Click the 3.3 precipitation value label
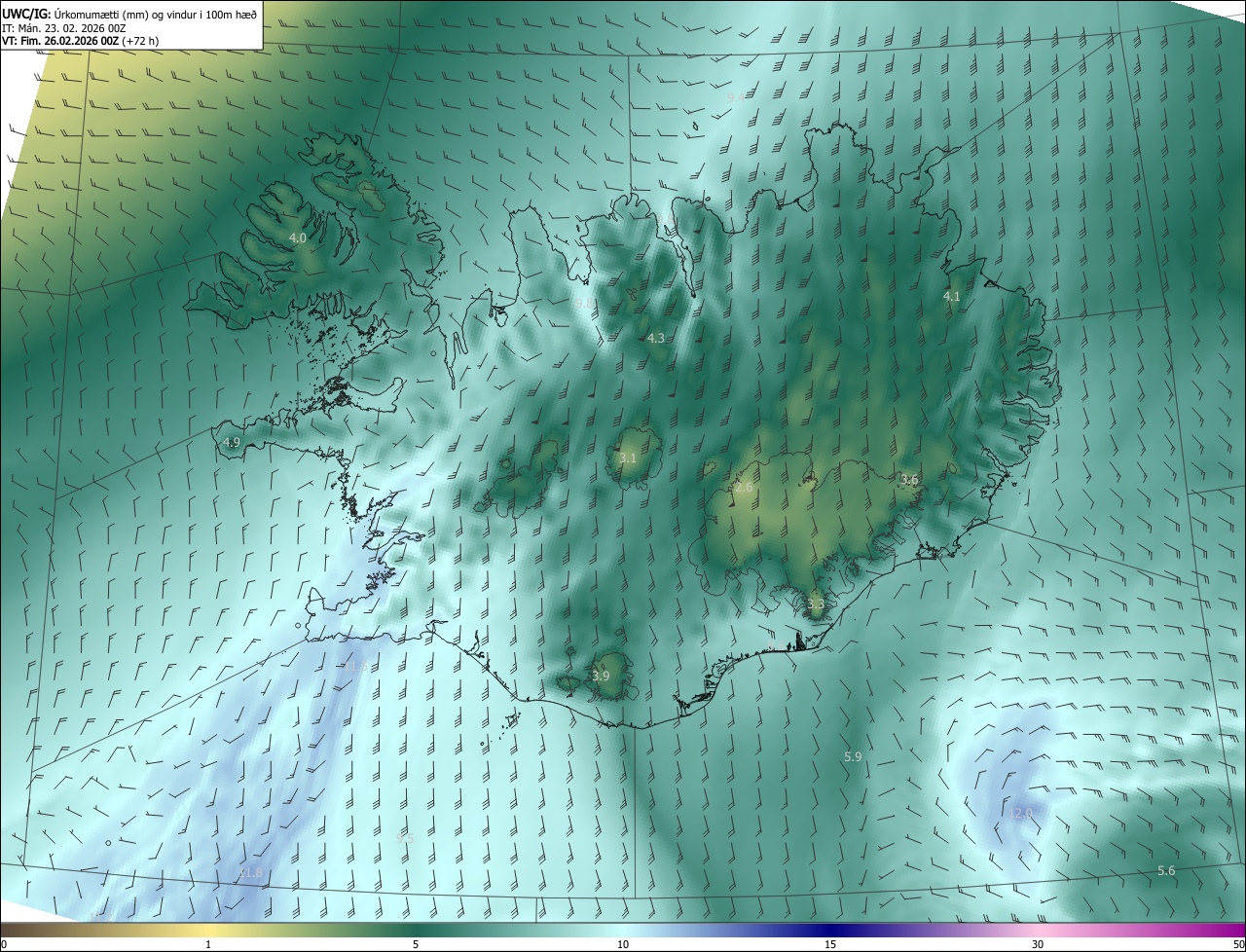 (x=816, y=604)
